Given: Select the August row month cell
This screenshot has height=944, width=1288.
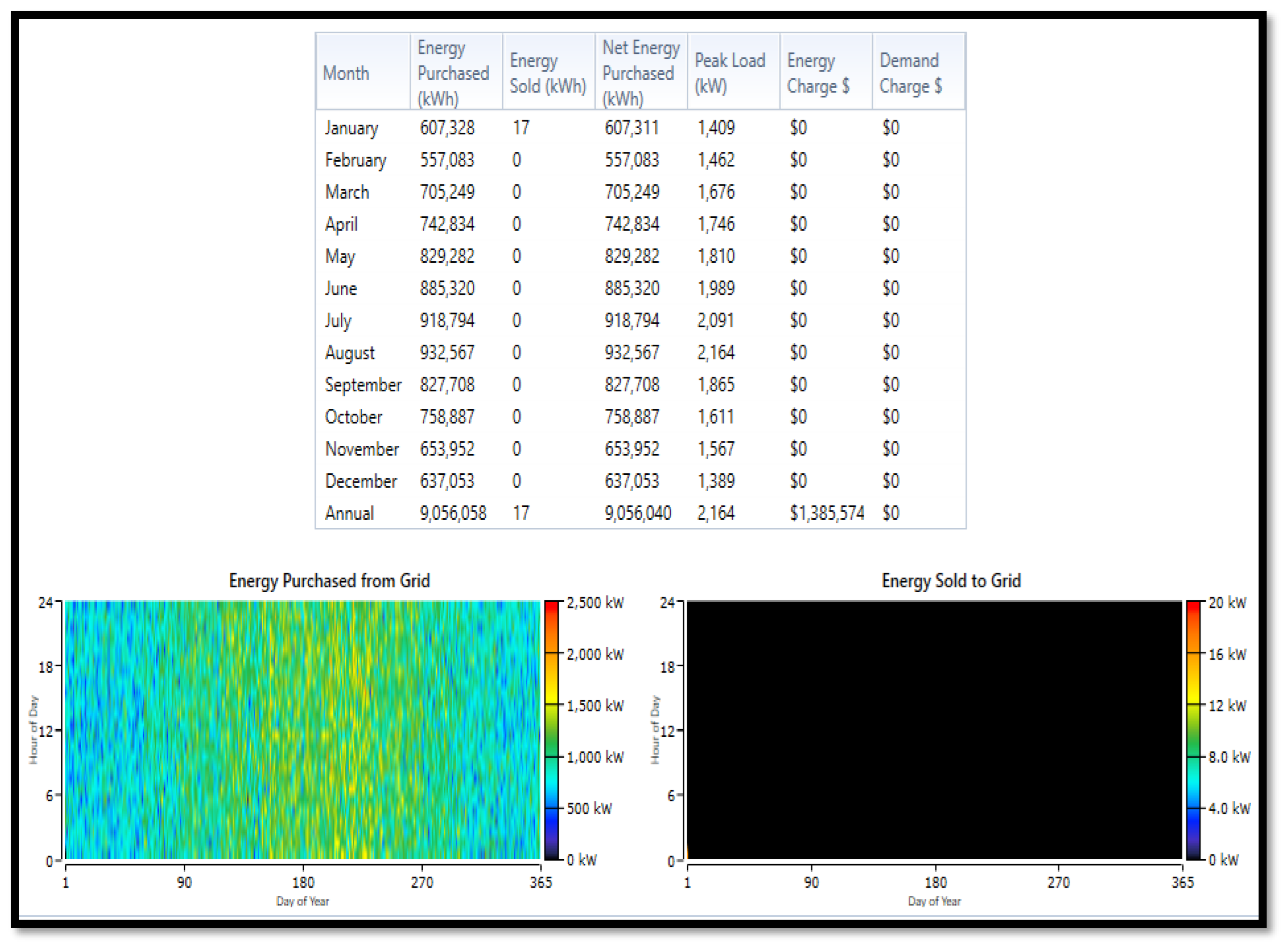Looking at the screenshot, I should pos(350,353).
